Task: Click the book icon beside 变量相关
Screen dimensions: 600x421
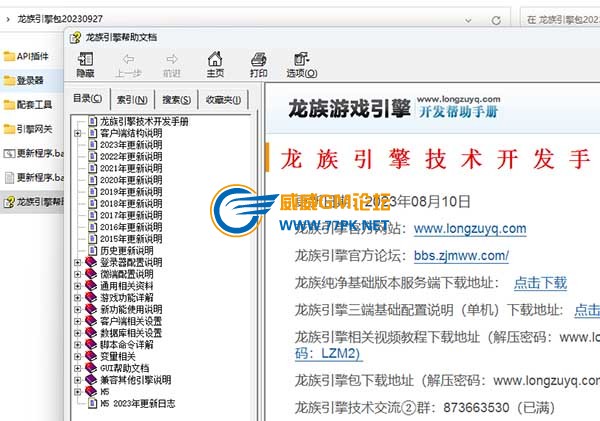Action: 91,356
